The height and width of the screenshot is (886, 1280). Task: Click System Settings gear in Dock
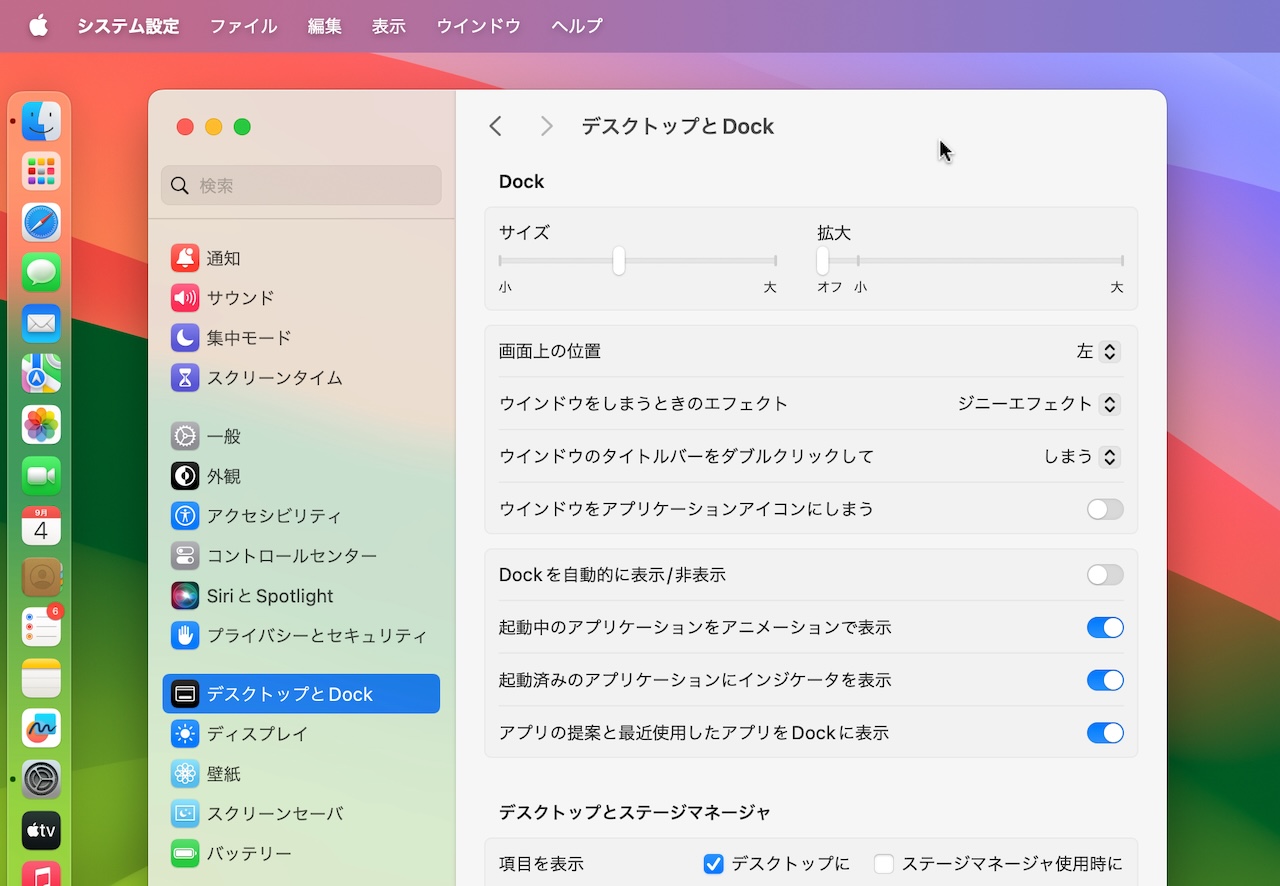point(41,780)
